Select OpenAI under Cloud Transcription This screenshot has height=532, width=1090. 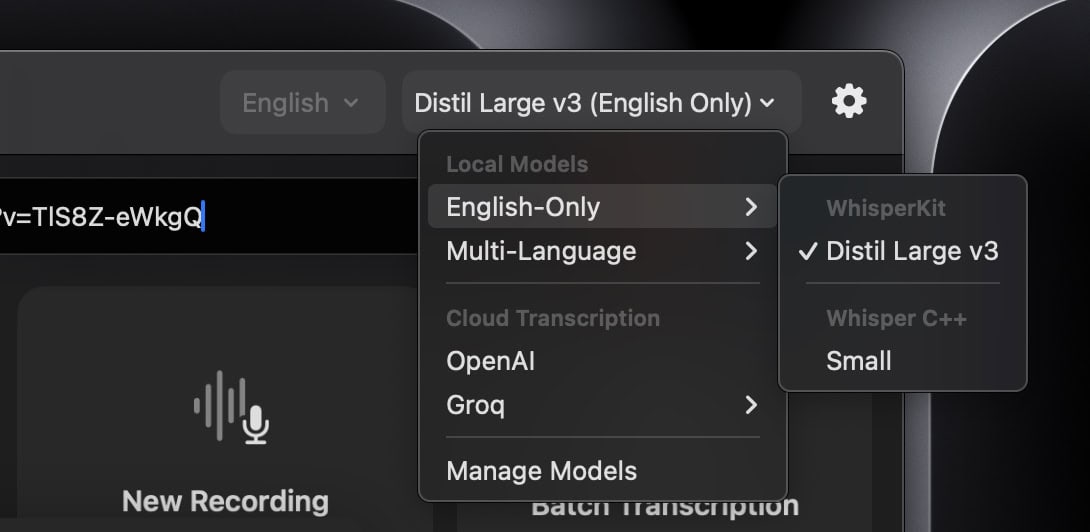pos(491,361)
